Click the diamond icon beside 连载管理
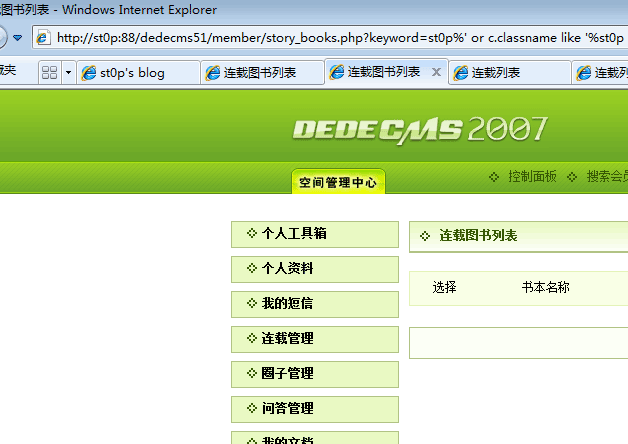Screen dimensions: 628x444 click(252, 338)
